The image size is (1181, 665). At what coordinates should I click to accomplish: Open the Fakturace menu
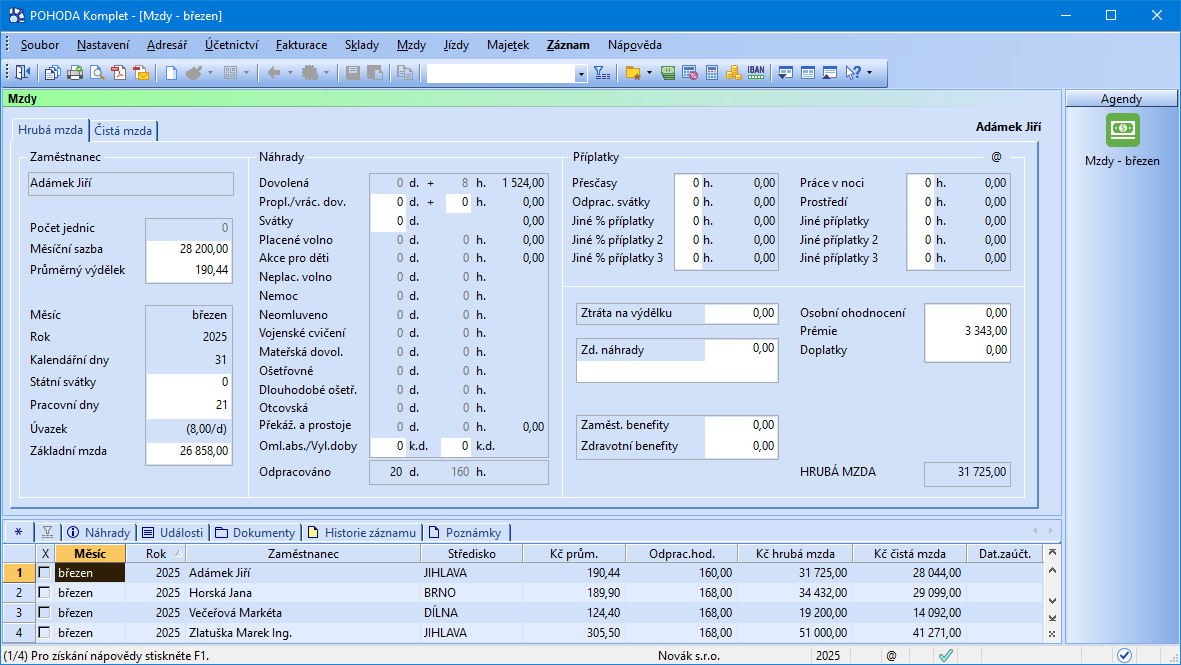tap(301, 45)
